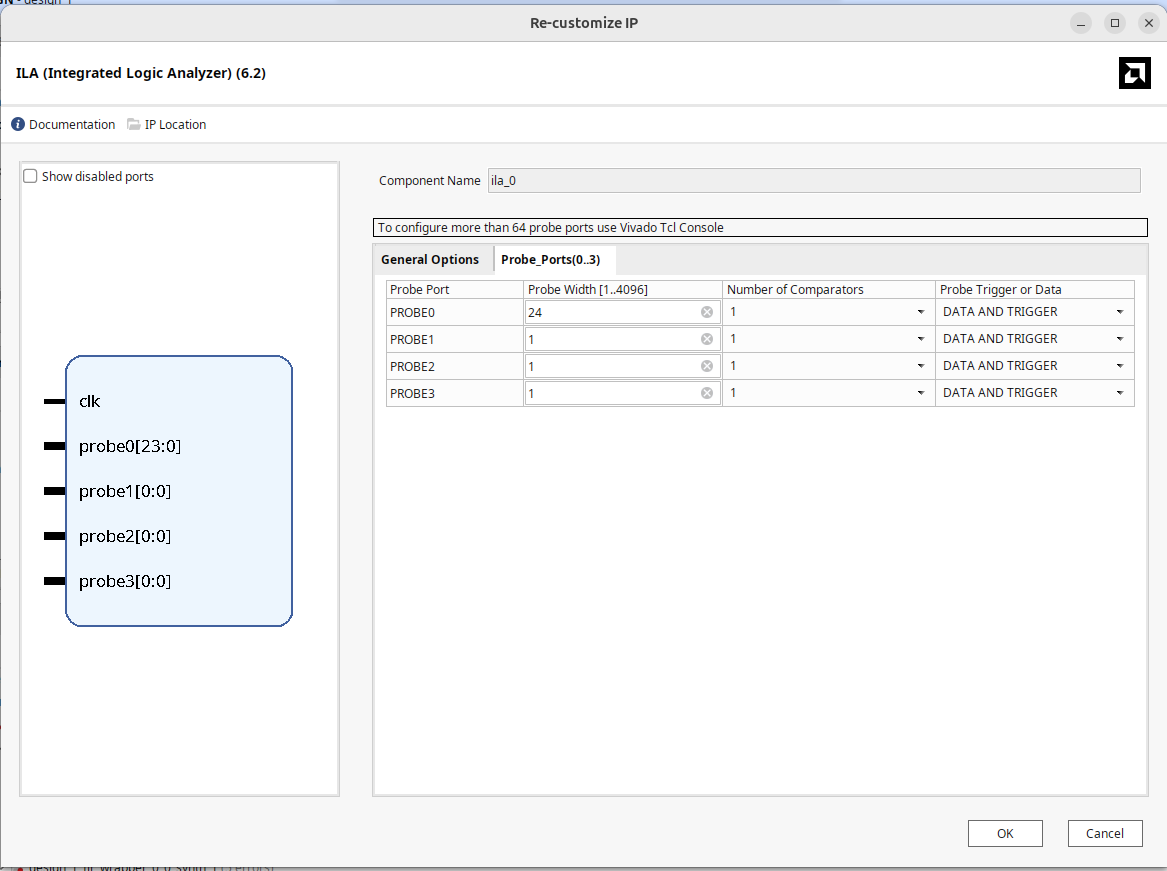Switch to the General Options tab
Image resolution: width=1167 pixels, height=871 pixels.
[x=430, y=260]
